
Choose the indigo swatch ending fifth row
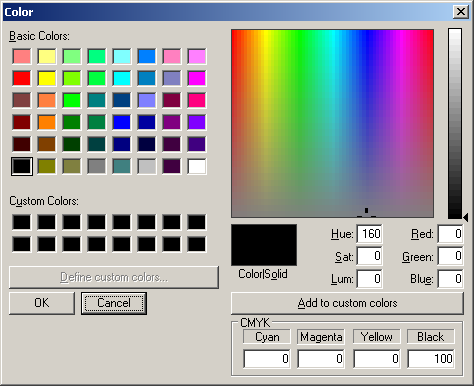197,144
